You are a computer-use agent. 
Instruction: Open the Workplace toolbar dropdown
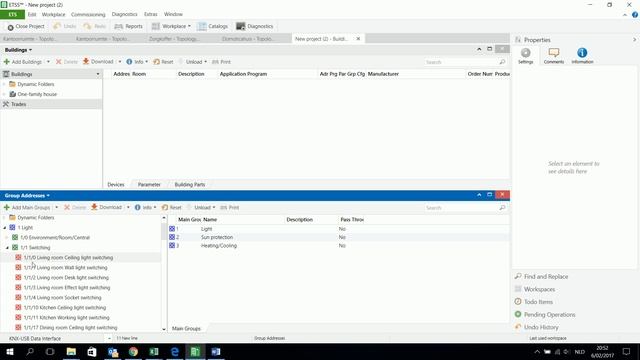[171, 27]
